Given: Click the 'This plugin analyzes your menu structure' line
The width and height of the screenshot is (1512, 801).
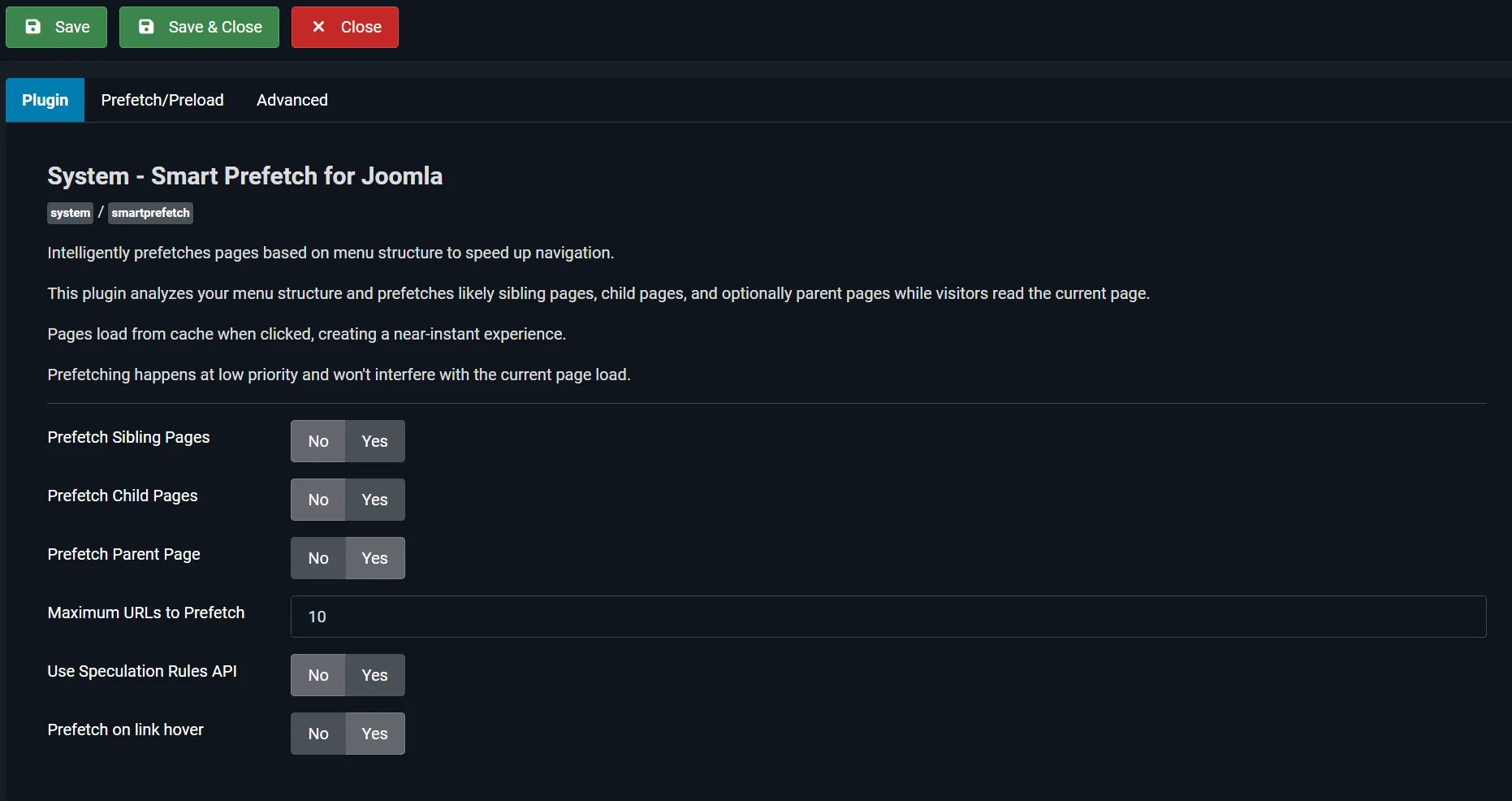Looking at the screenshot, I should coord(598,293).
